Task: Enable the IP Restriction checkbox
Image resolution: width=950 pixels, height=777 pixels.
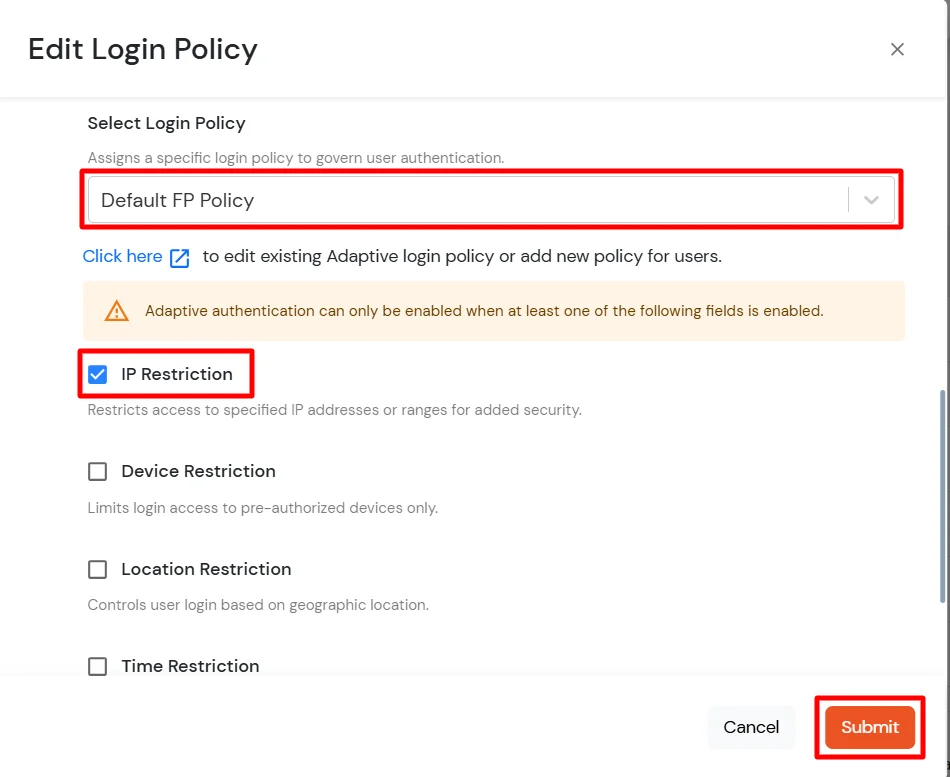Action: pyautogui.click(x=97, y=374)
